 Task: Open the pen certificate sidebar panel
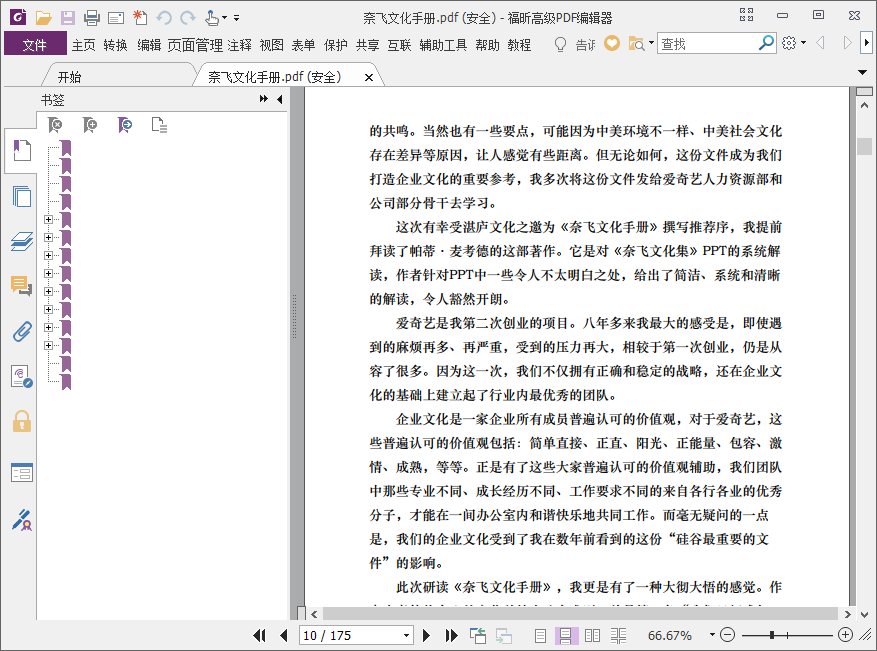[22, 520]
